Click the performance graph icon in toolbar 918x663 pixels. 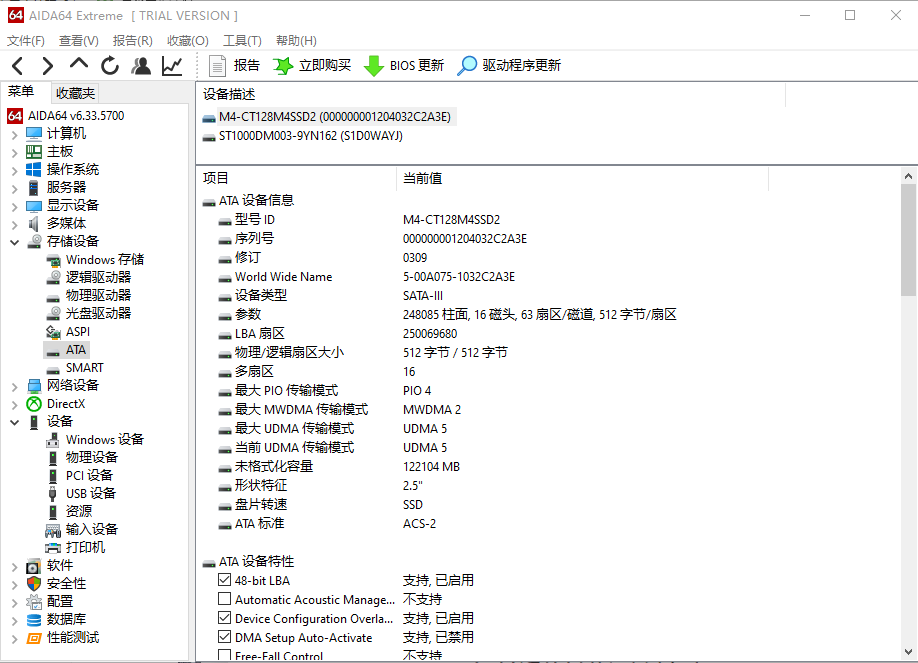170,65
